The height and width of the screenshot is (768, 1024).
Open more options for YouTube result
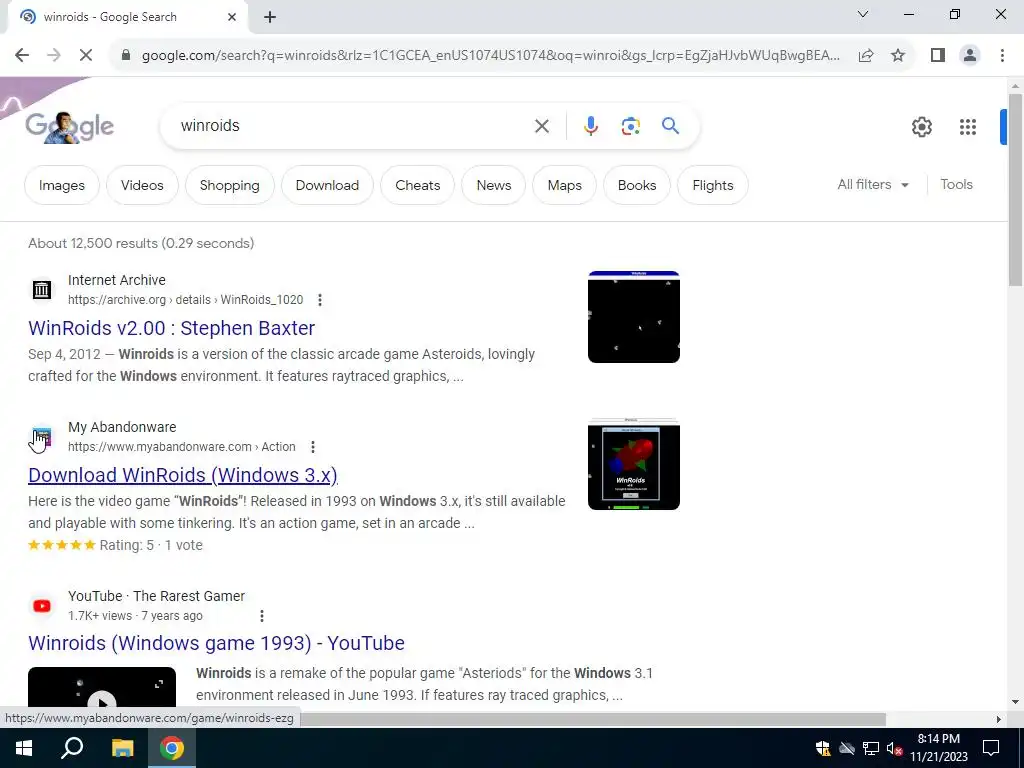[262, 616]
